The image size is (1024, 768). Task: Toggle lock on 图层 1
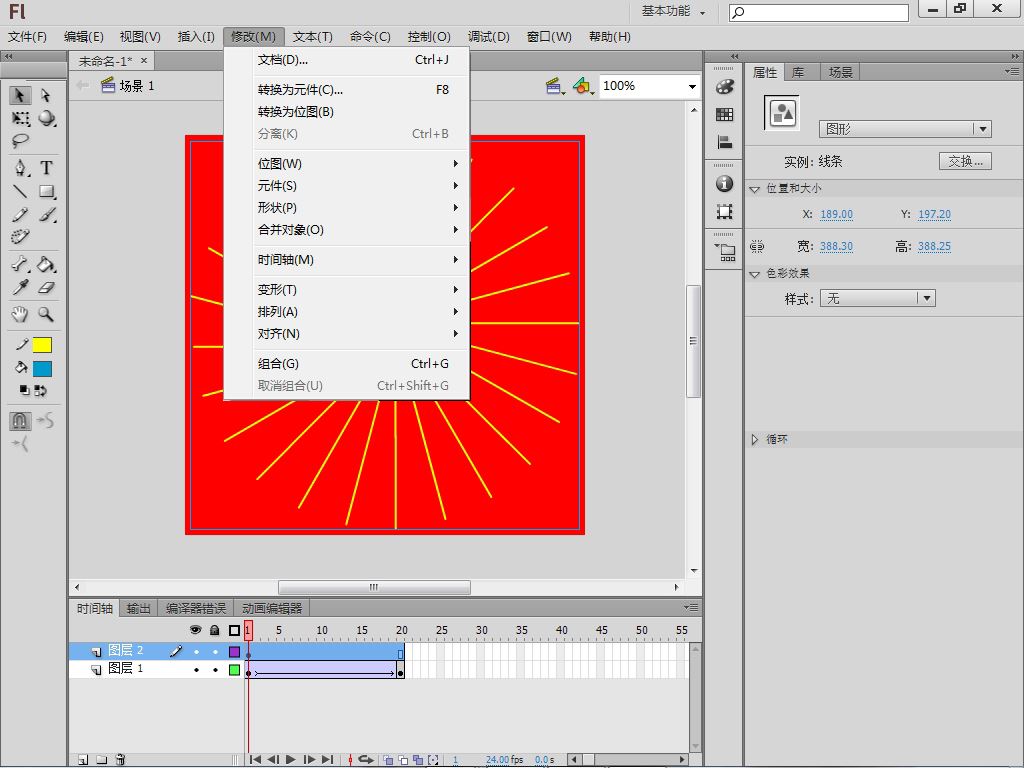(x=215, y=669)
